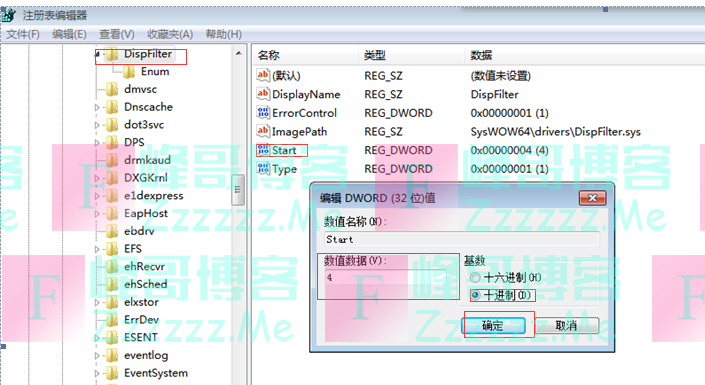Click the DisplayName string value icon
This screenshot has height=385, width=705.
click(263, 94)
